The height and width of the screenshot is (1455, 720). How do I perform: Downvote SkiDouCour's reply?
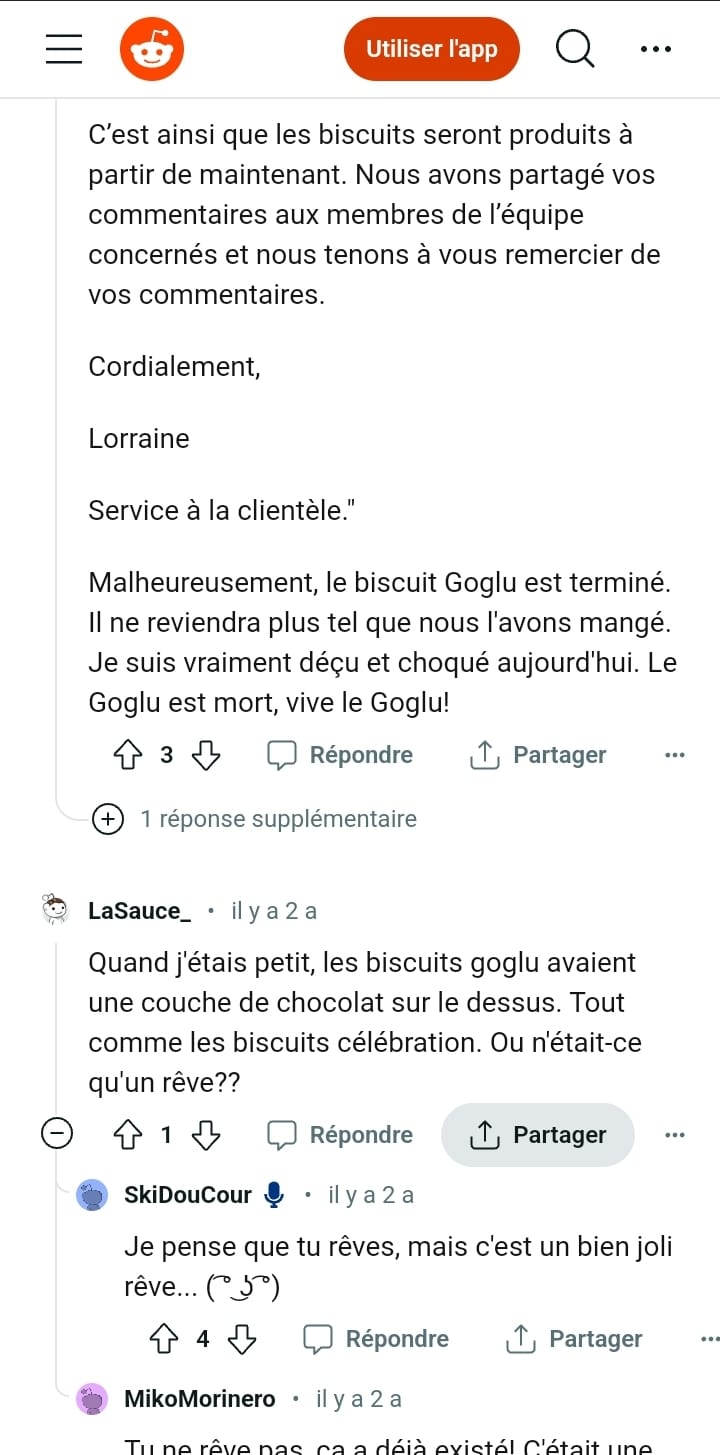point(241,1339)
